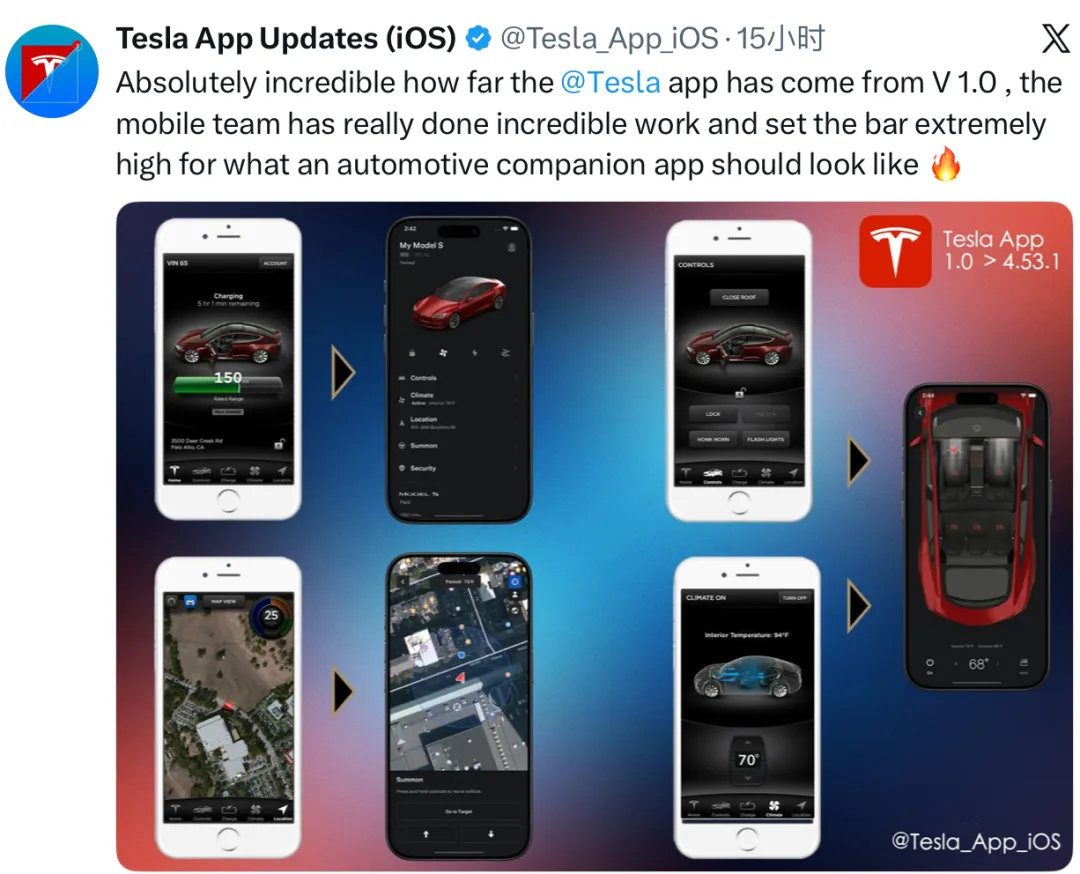Click the blue verified badge
The width and height of the screenshot is (1080, 874).
(478, 38)
